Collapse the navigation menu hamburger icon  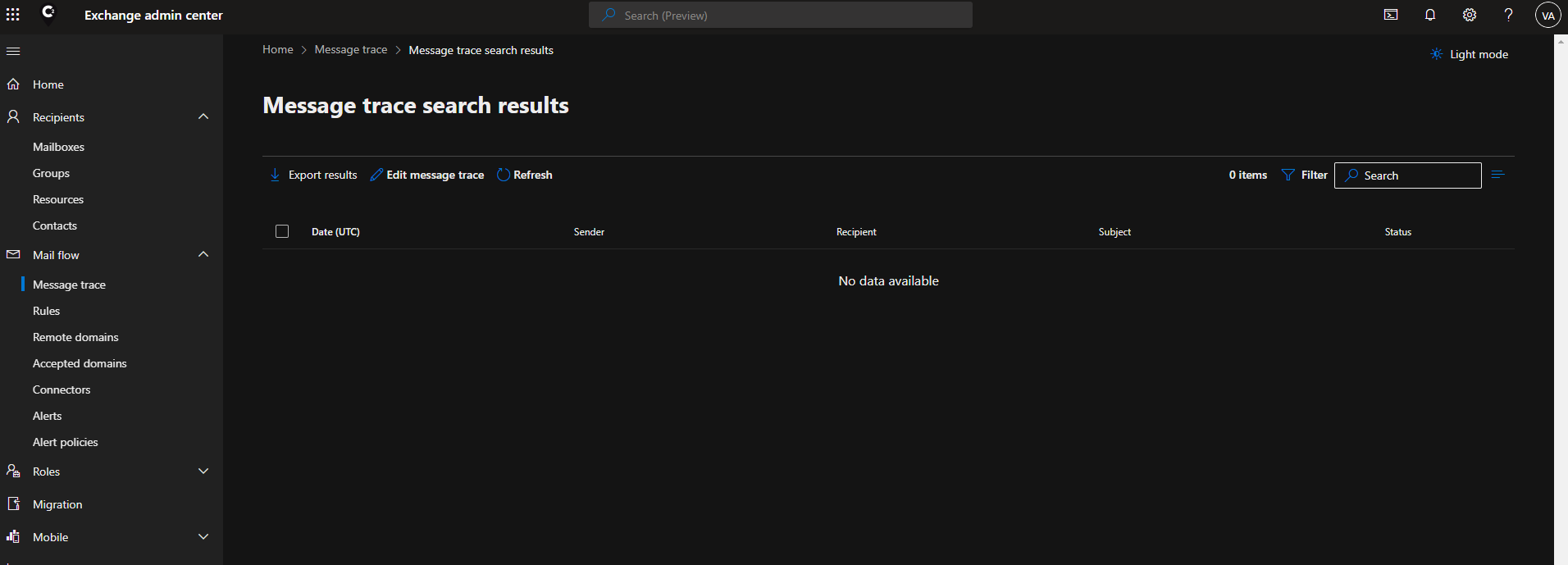(13, 51)
